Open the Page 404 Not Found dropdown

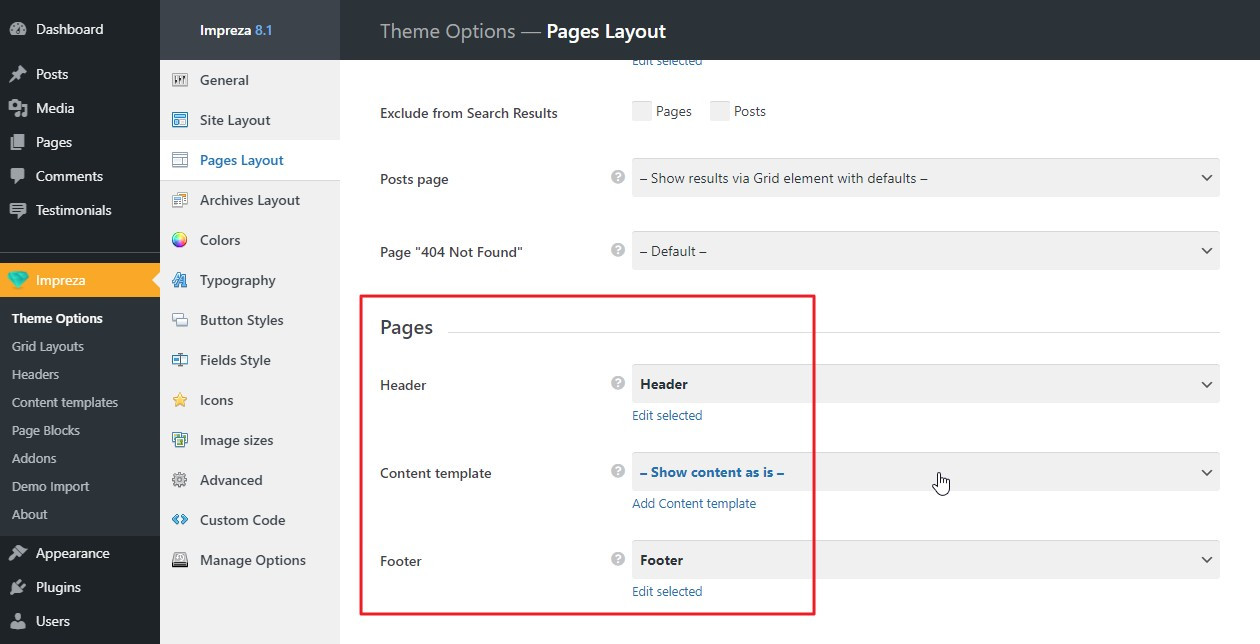[x=926, y=251]
